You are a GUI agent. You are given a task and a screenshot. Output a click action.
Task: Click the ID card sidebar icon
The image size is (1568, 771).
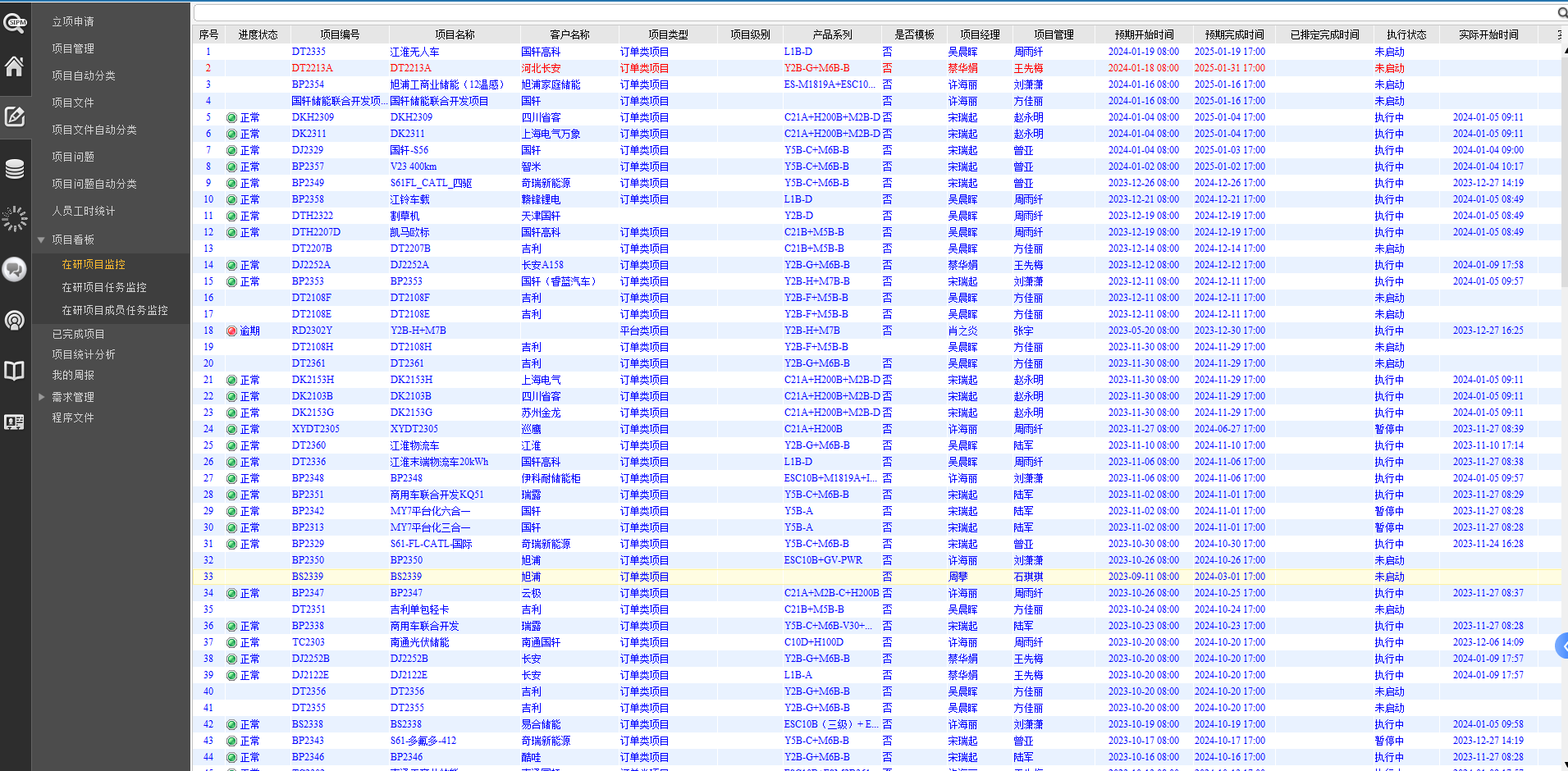tap(15, 422)
